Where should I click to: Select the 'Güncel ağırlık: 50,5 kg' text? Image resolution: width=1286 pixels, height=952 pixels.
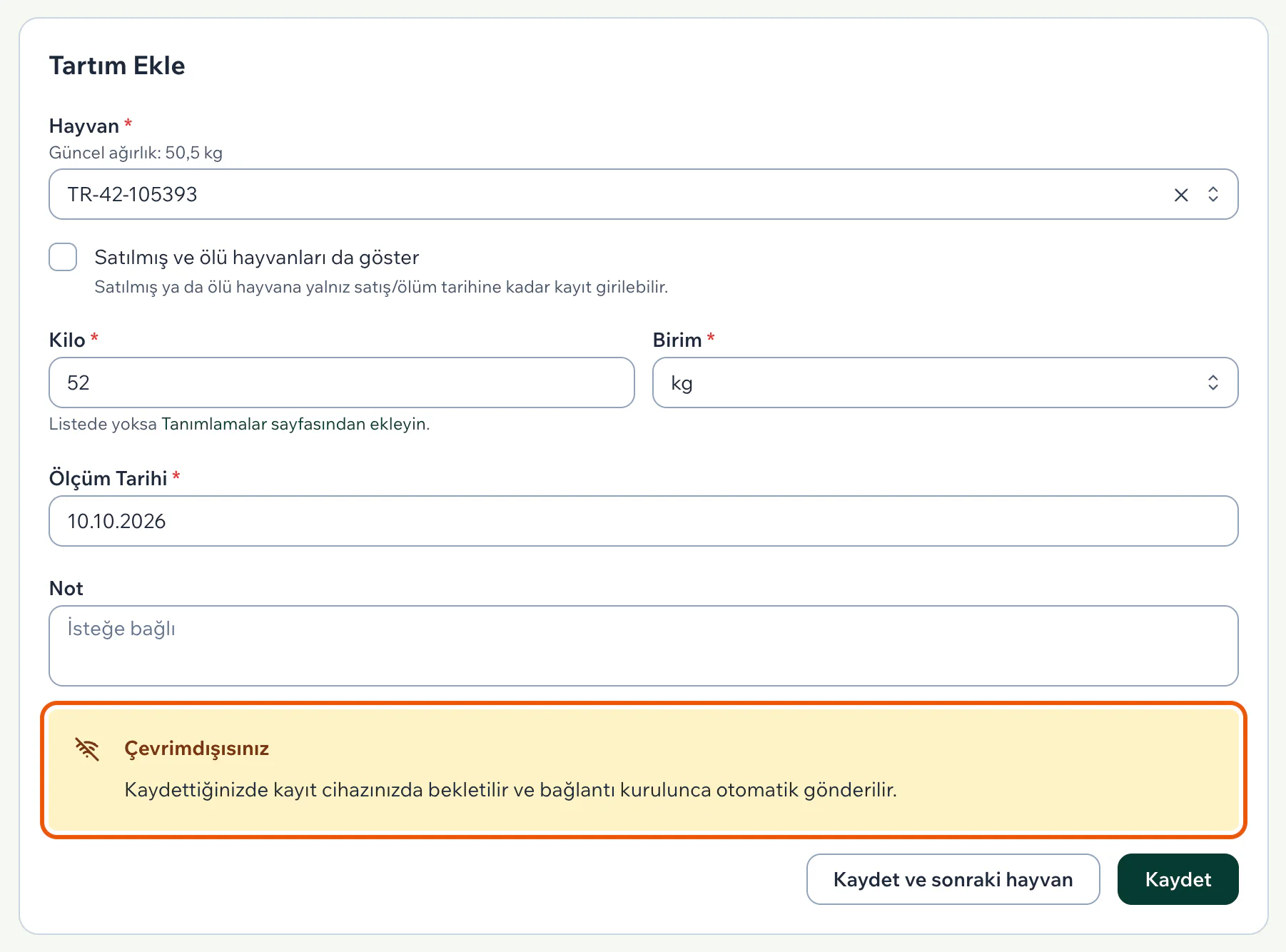pos(136,153)
